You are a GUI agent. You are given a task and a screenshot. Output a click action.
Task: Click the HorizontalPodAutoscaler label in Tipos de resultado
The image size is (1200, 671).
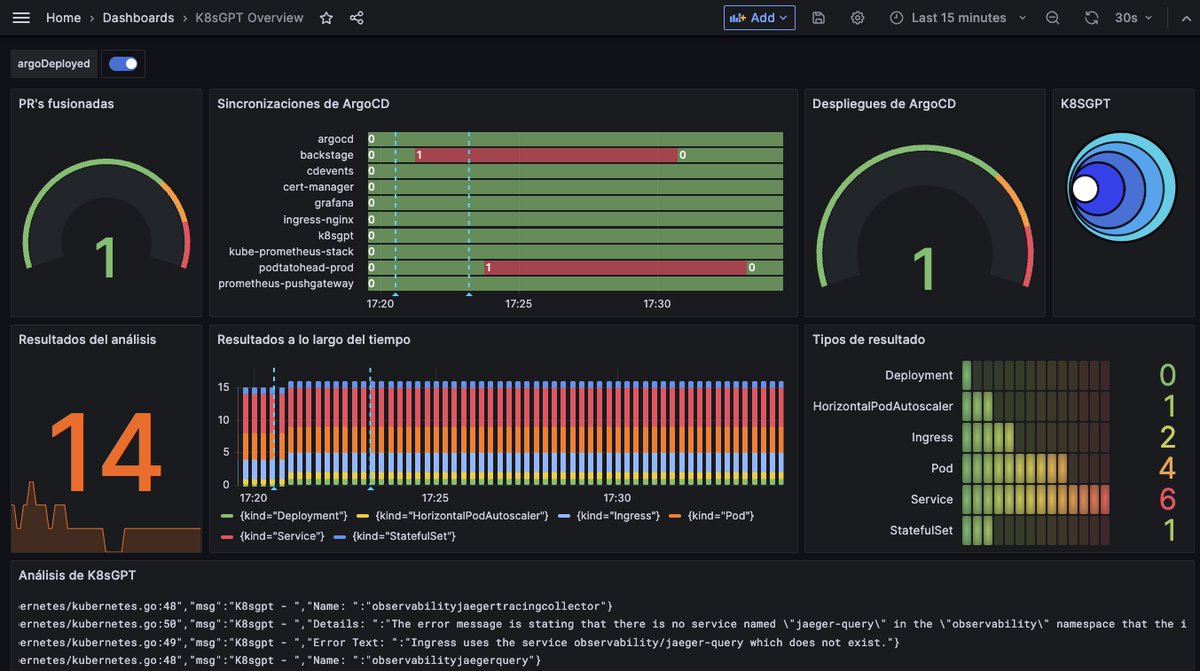click(x=883, y=406)
